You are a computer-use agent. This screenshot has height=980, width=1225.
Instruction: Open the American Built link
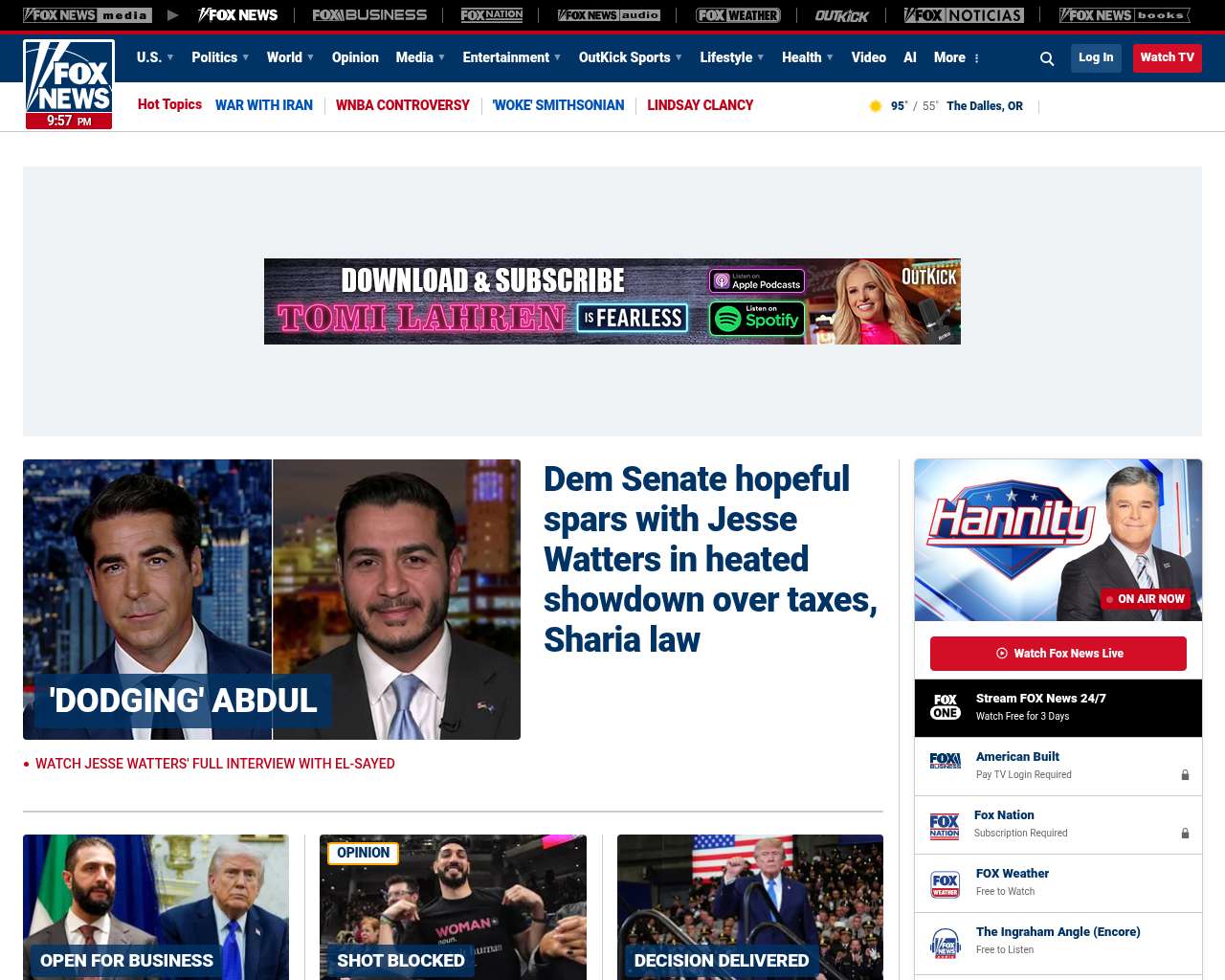click(1017, 757)
